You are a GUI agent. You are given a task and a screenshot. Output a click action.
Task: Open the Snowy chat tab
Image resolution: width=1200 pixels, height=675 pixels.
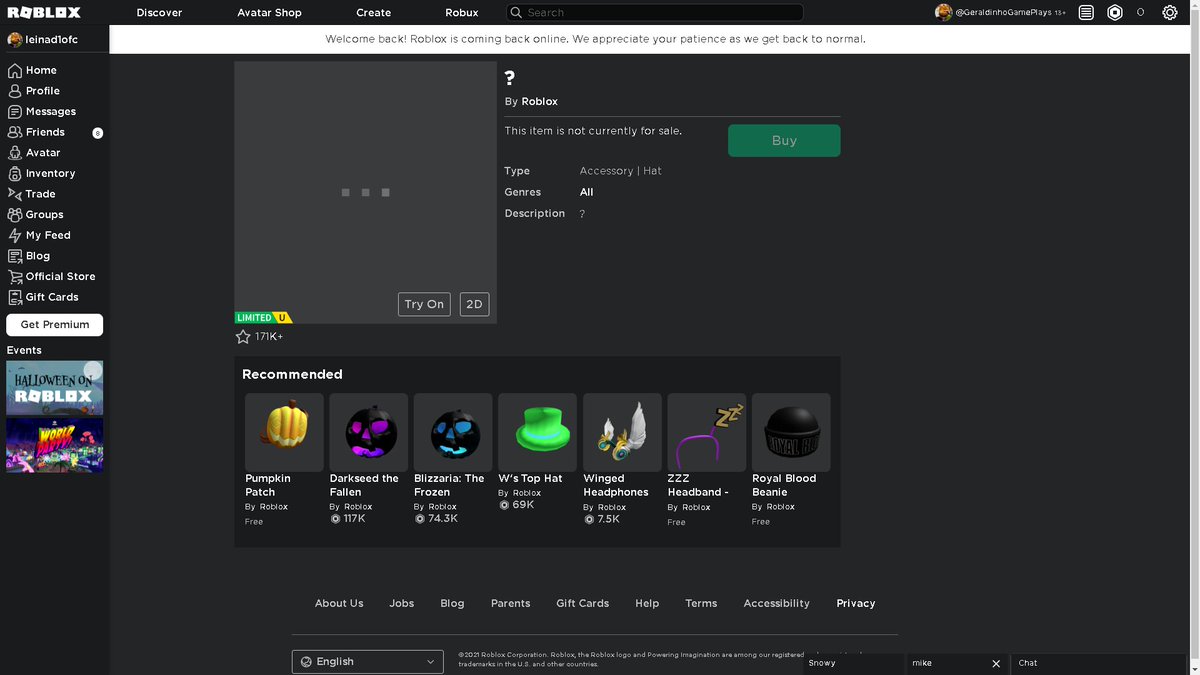(853, 664)
